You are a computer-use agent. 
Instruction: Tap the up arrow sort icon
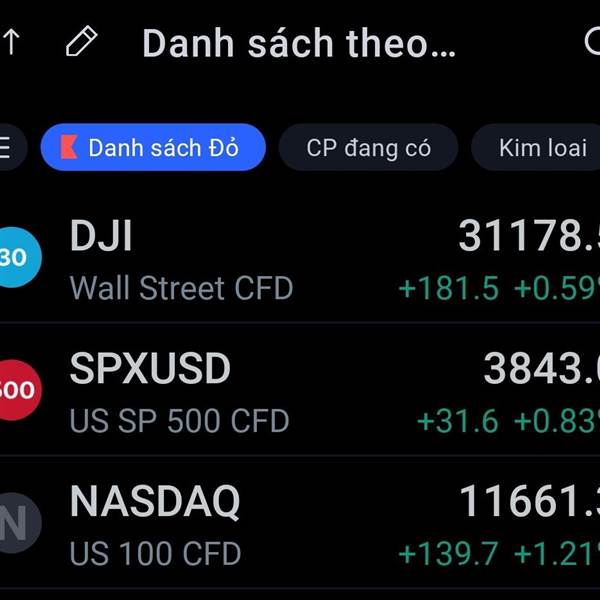click(x=11, y=42)
